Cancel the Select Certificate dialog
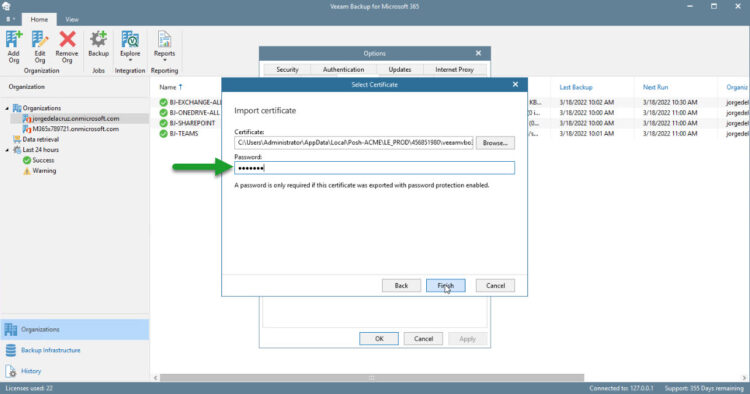The height and width of the screenshot is (394, 750). click(495, 285)
